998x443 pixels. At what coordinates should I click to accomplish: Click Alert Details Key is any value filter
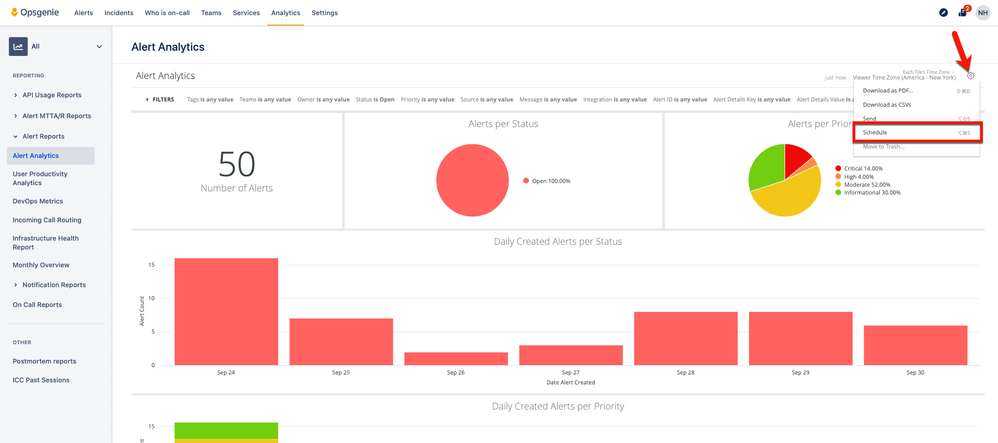pyautogui.click(x=752, y=100)
